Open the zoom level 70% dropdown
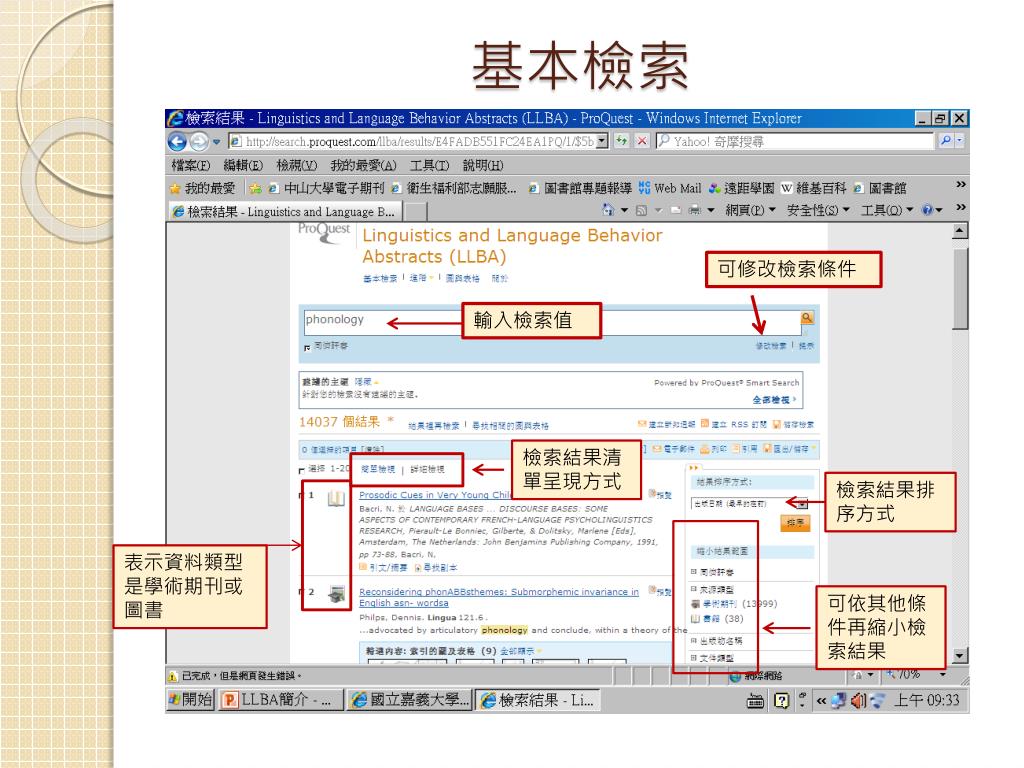This screenshot has height=768, width=1024. tap(942, 674)
